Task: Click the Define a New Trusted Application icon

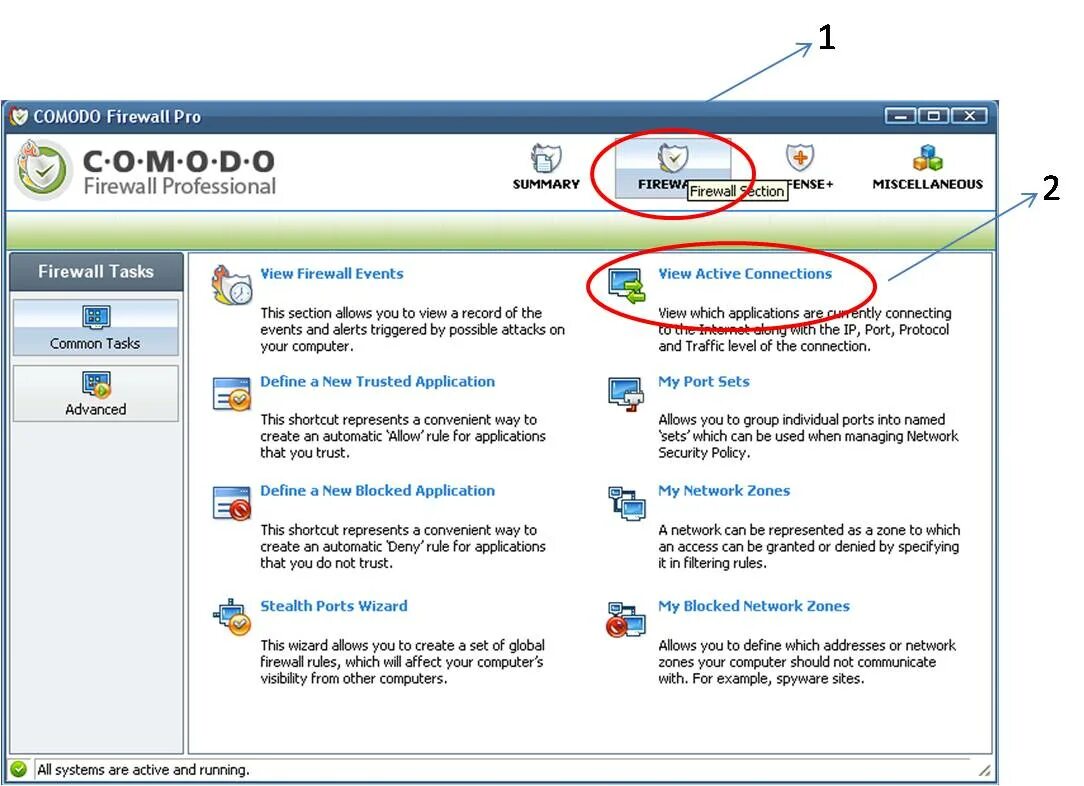Action: 232,394
